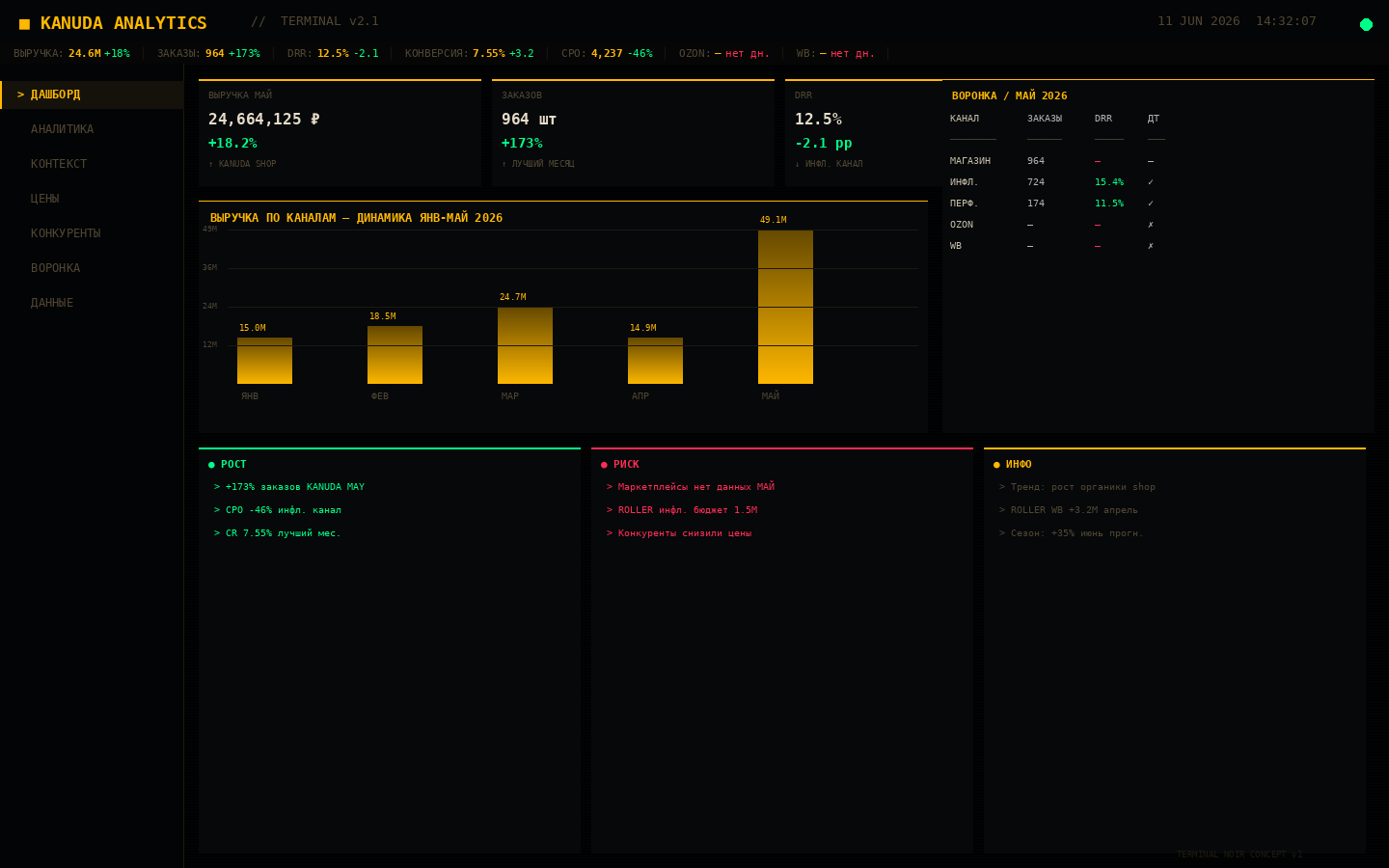
Task: Click the checkmark in the ПЕРФ. funnel row
Action: tap(1151, 203)
